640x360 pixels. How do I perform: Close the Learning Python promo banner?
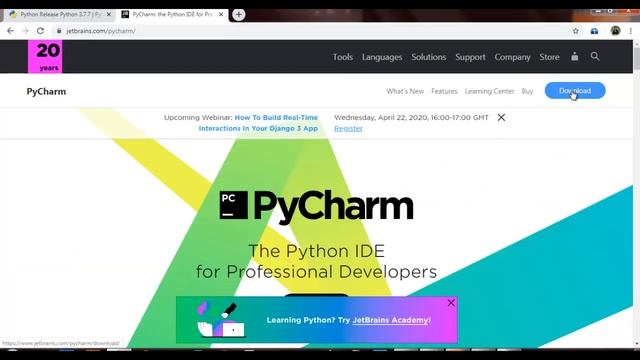pos(451,303)
